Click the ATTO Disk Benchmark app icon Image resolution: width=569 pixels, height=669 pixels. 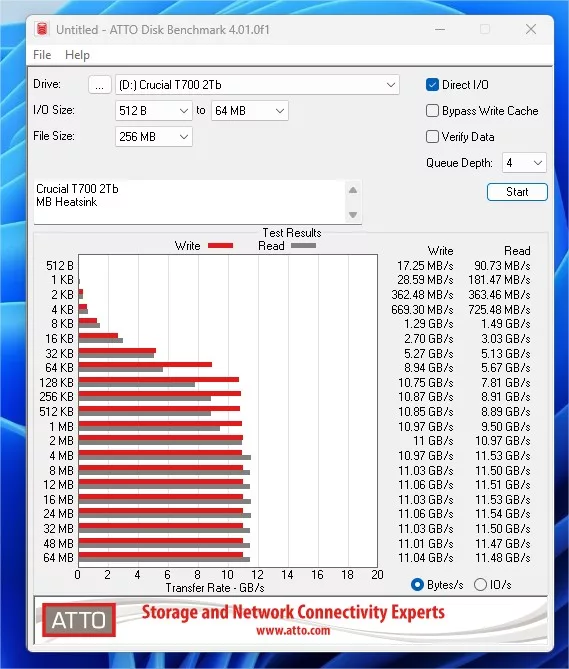click(42, 29)
